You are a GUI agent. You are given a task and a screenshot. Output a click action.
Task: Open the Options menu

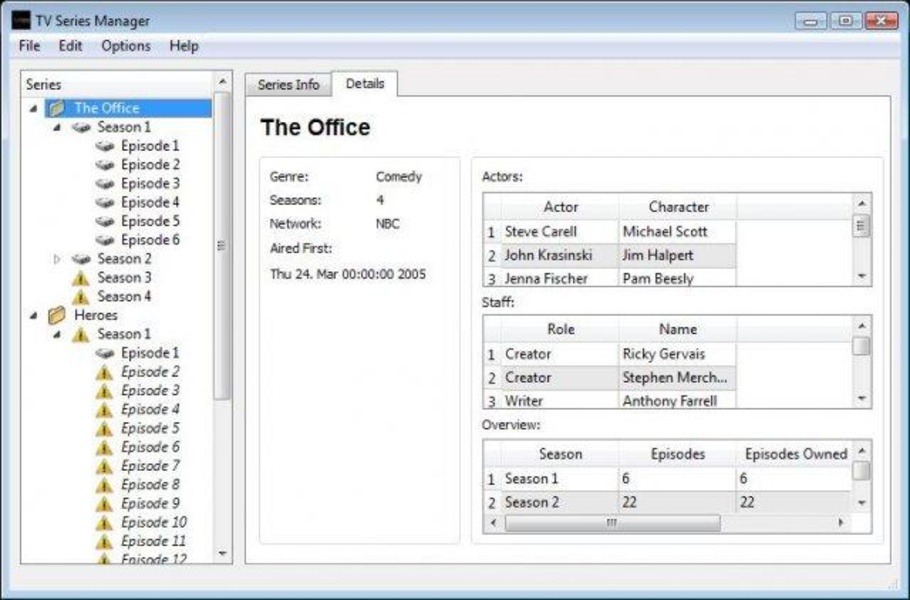[x=126, y=46]
